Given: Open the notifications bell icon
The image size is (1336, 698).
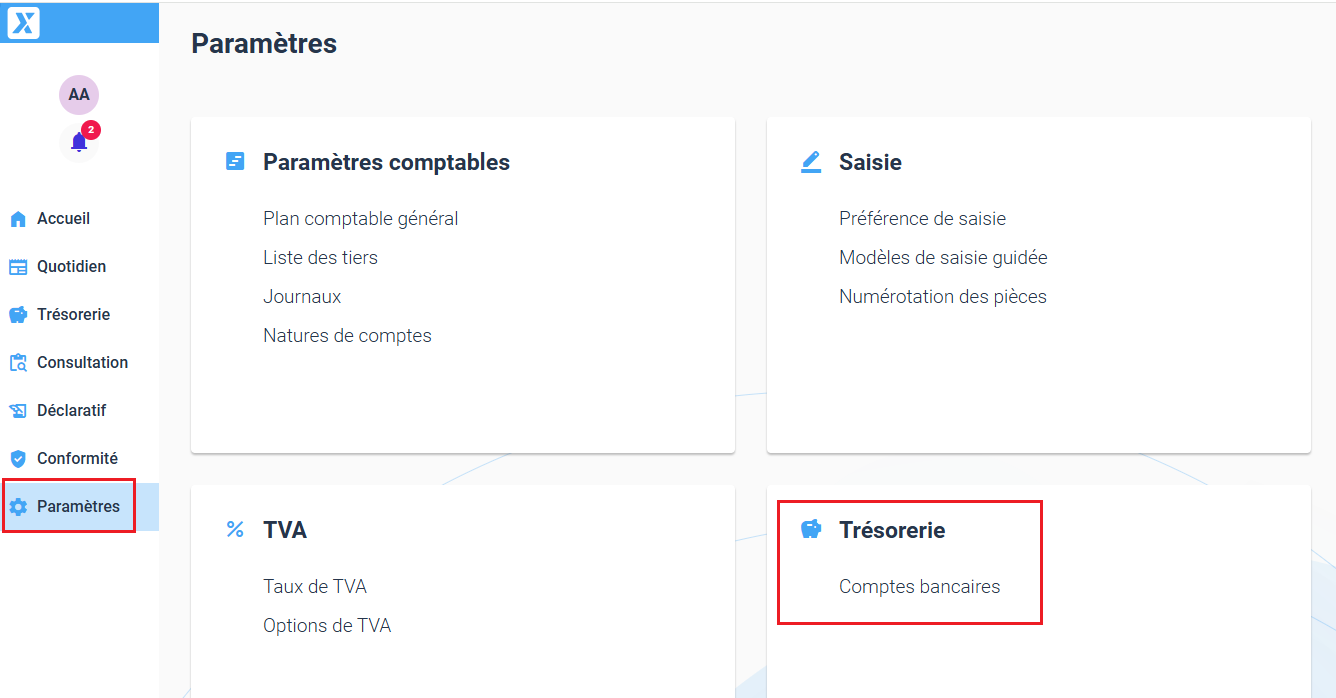Looking at the screenshot, I should point(79,142).
